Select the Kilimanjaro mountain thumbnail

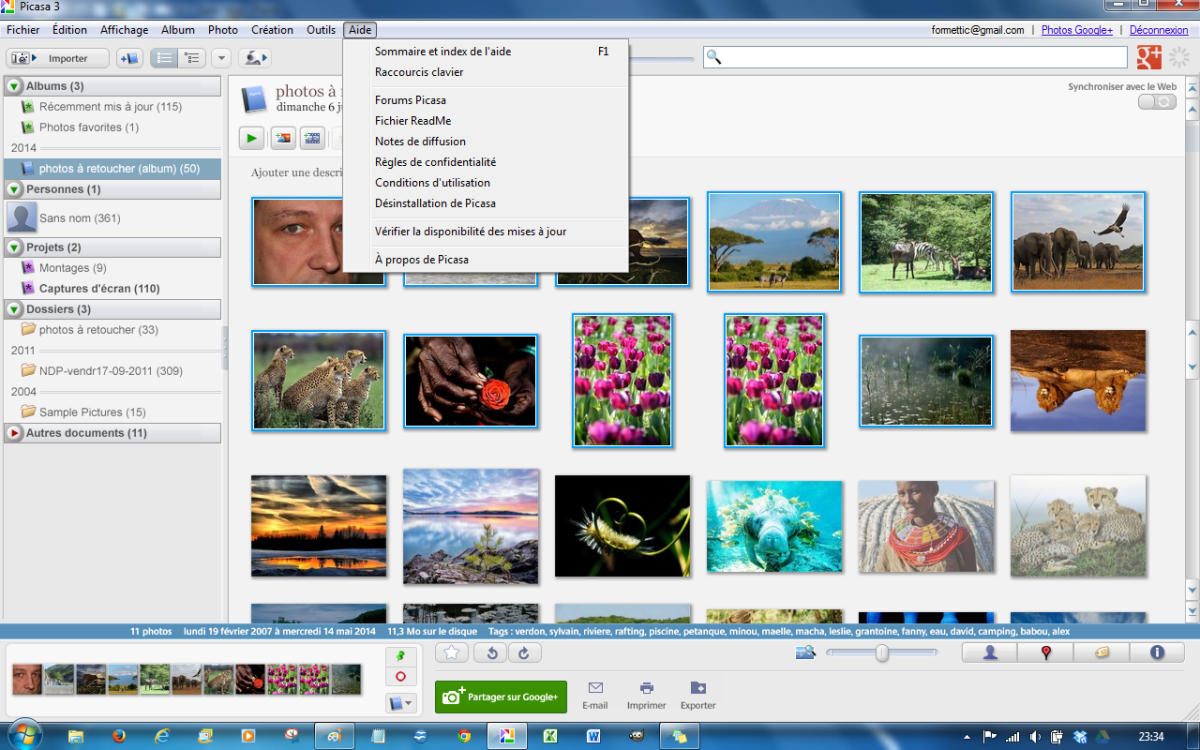pos(774,241)
